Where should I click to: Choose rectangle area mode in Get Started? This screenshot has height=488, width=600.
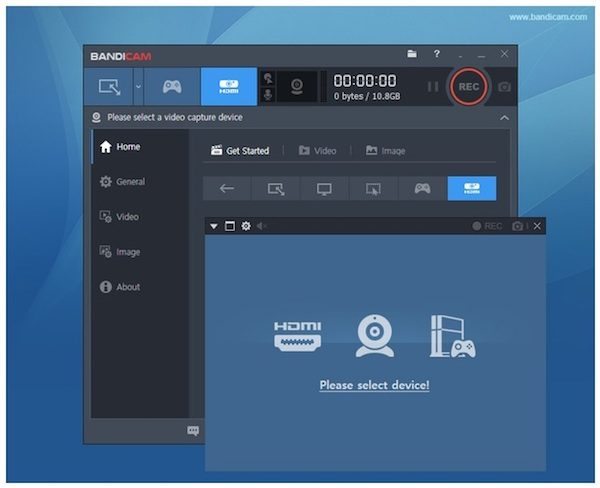tap(276, 188)
